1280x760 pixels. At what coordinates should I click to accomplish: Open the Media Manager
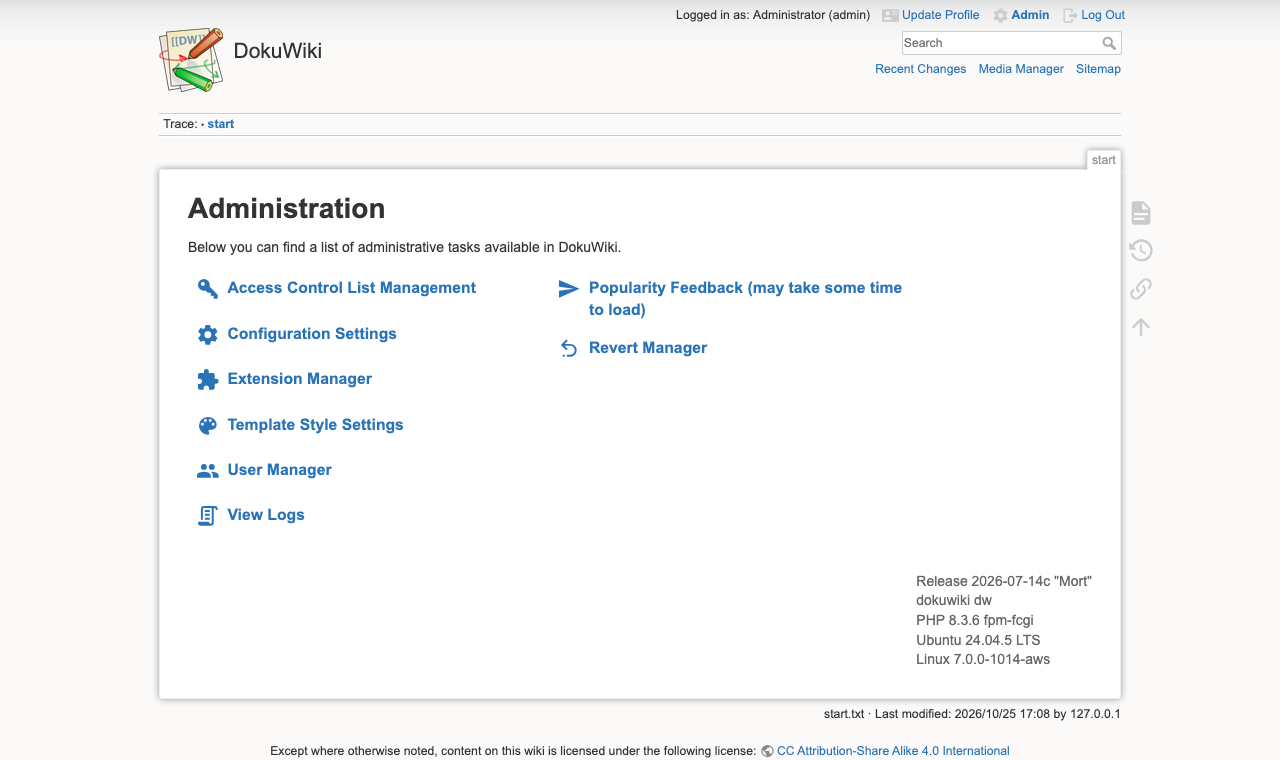tap(1021, 69)
